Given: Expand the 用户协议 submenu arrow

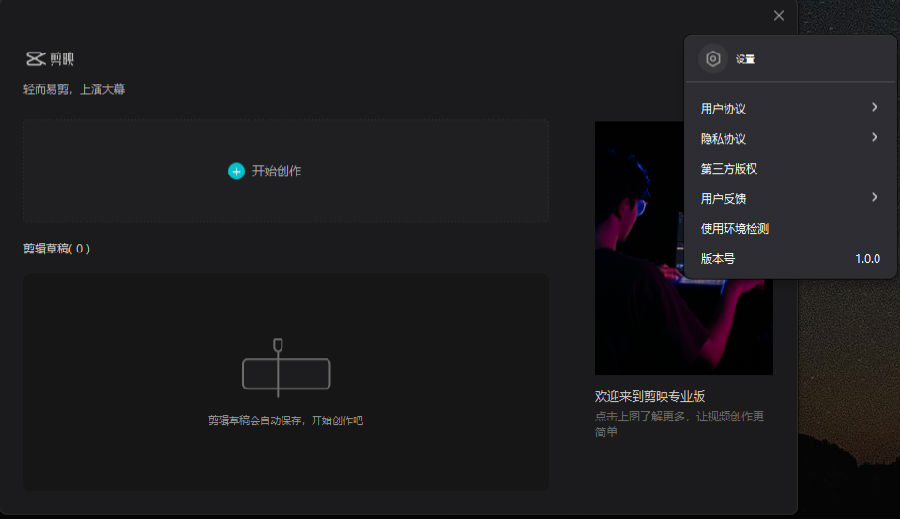Looking at the screenshot, I should (874, 107).
